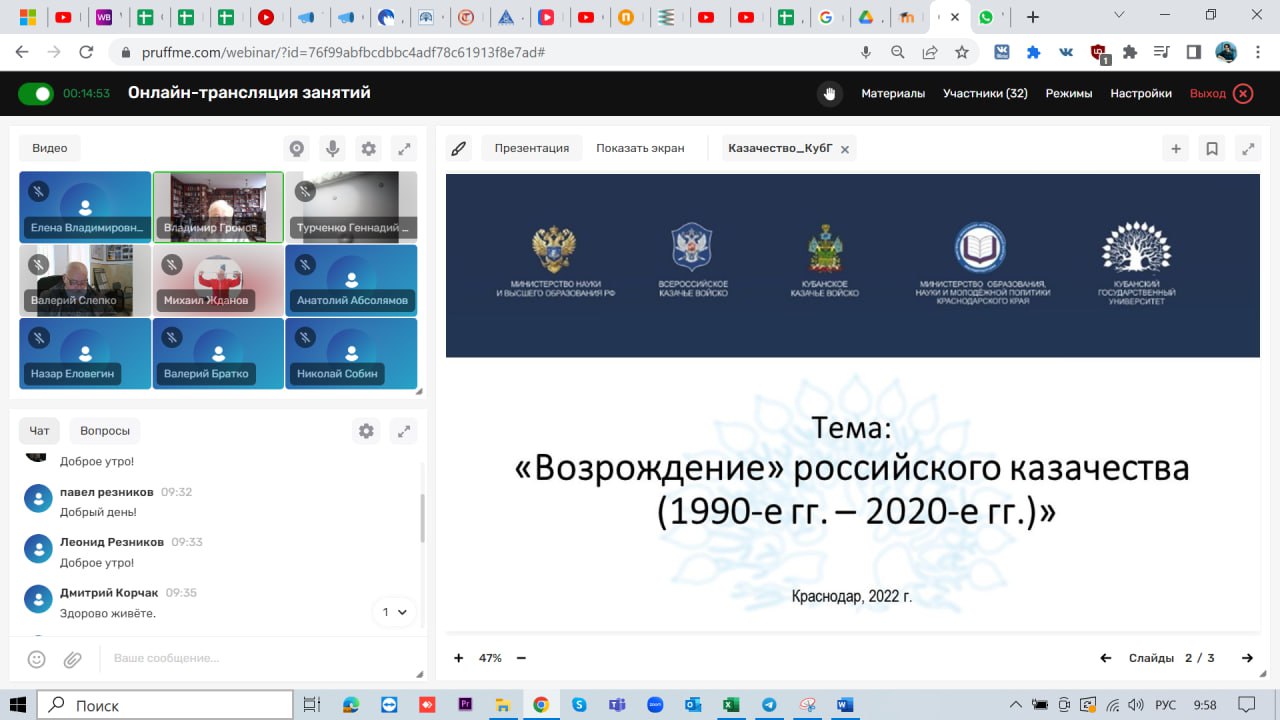Reload the browser page
This screenshot has height=720, width=1280.
point(86,52)
